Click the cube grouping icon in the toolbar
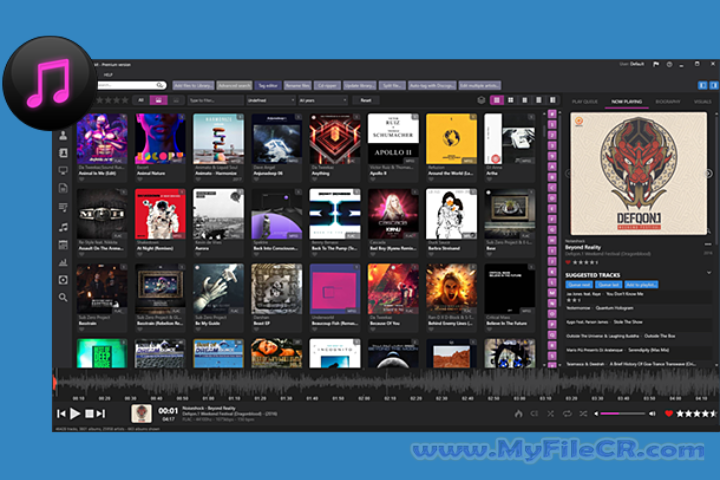Screen dimensions: 720x480 click(x=481, y=100)
